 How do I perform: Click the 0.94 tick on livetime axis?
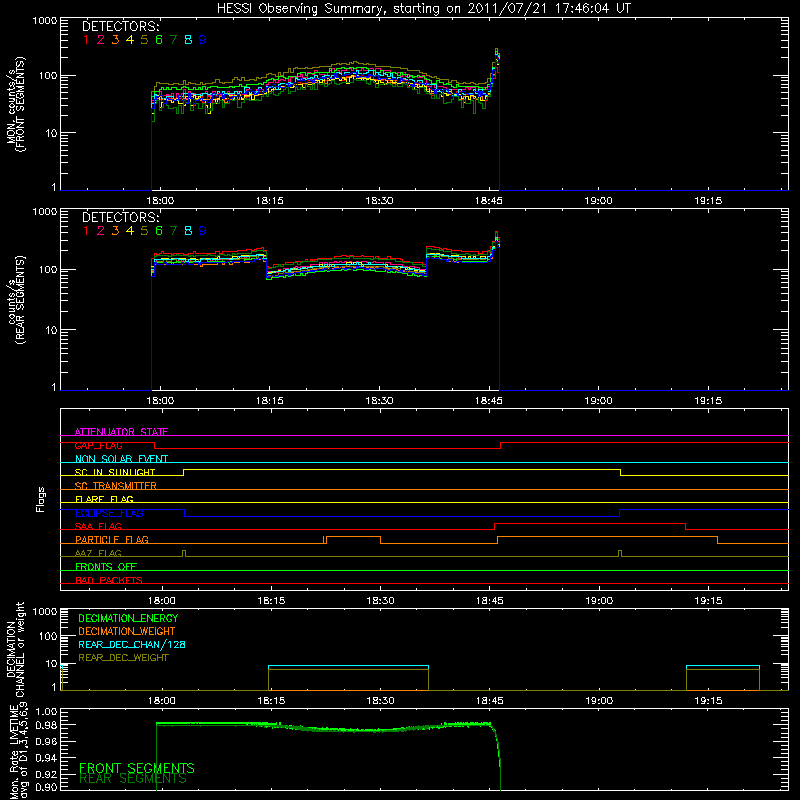click(x=46, y=757)
